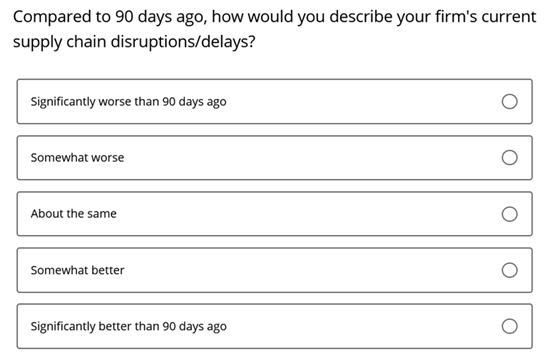Screen dimensions: 552x364
Task: Click the word 'Significantly' in the last option
Action: [63, 327]
